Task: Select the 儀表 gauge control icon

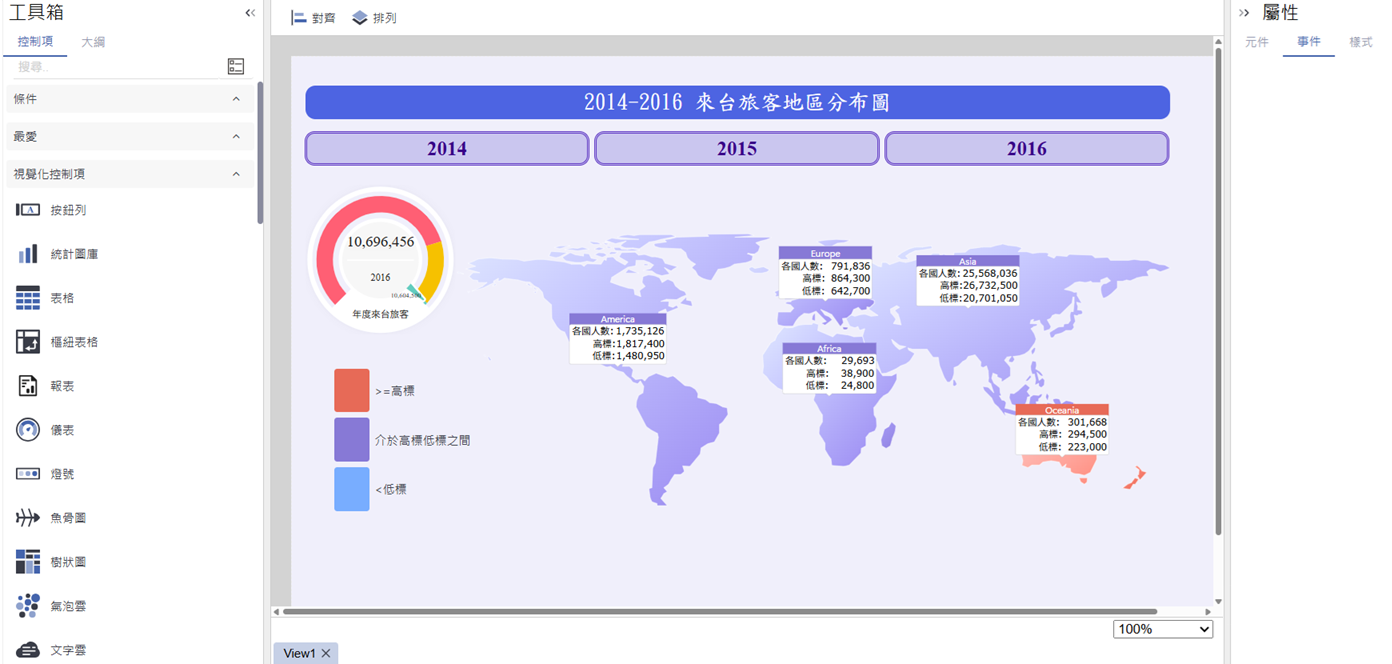Action: click(x=28, y=430)
